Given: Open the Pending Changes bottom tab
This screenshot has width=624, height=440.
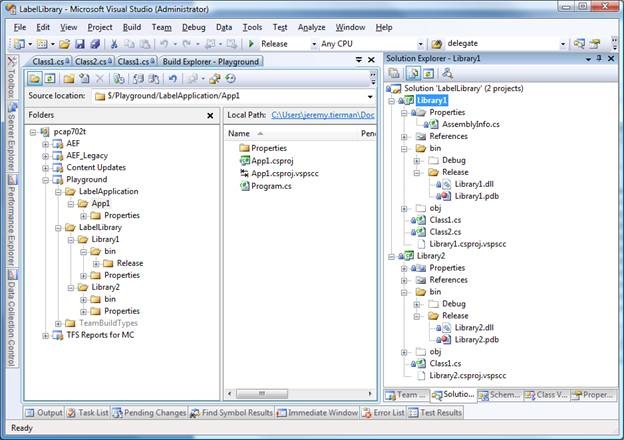Looking at the screenshot, I should click(150, 413).
